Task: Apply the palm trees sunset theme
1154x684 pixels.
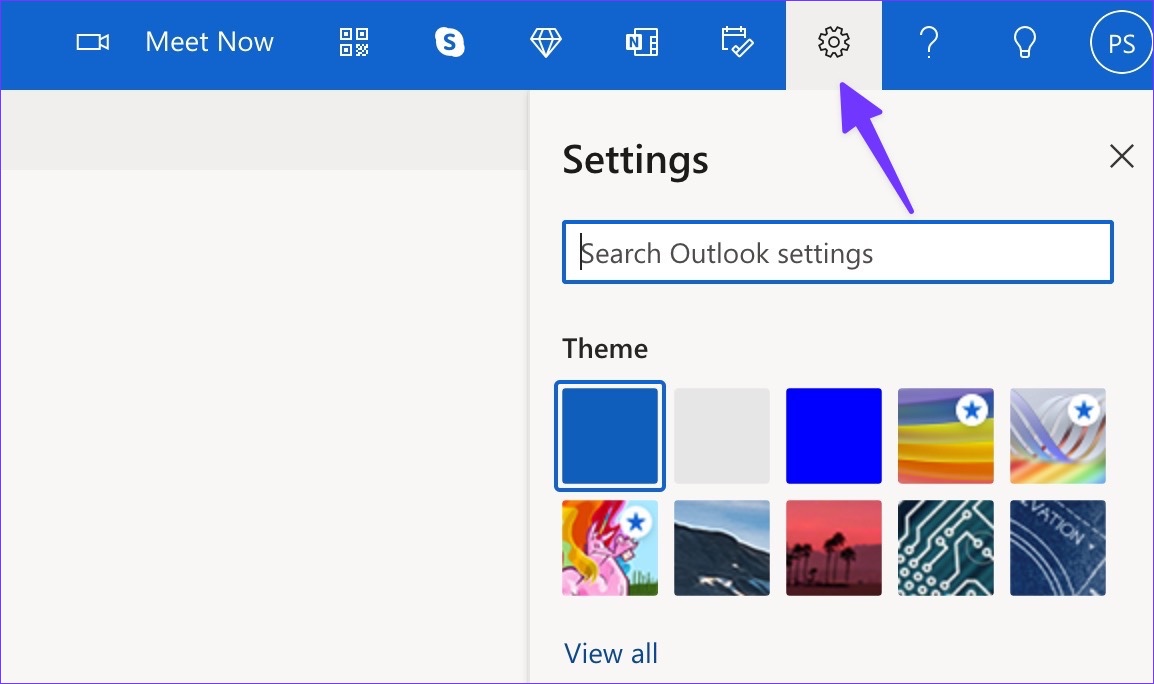Action: click(x=833, y=548)
